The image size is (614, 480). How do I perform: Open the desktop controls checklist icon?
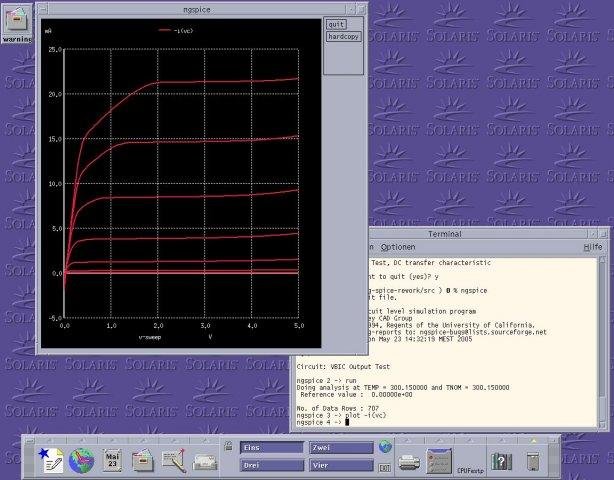[439, 461]
